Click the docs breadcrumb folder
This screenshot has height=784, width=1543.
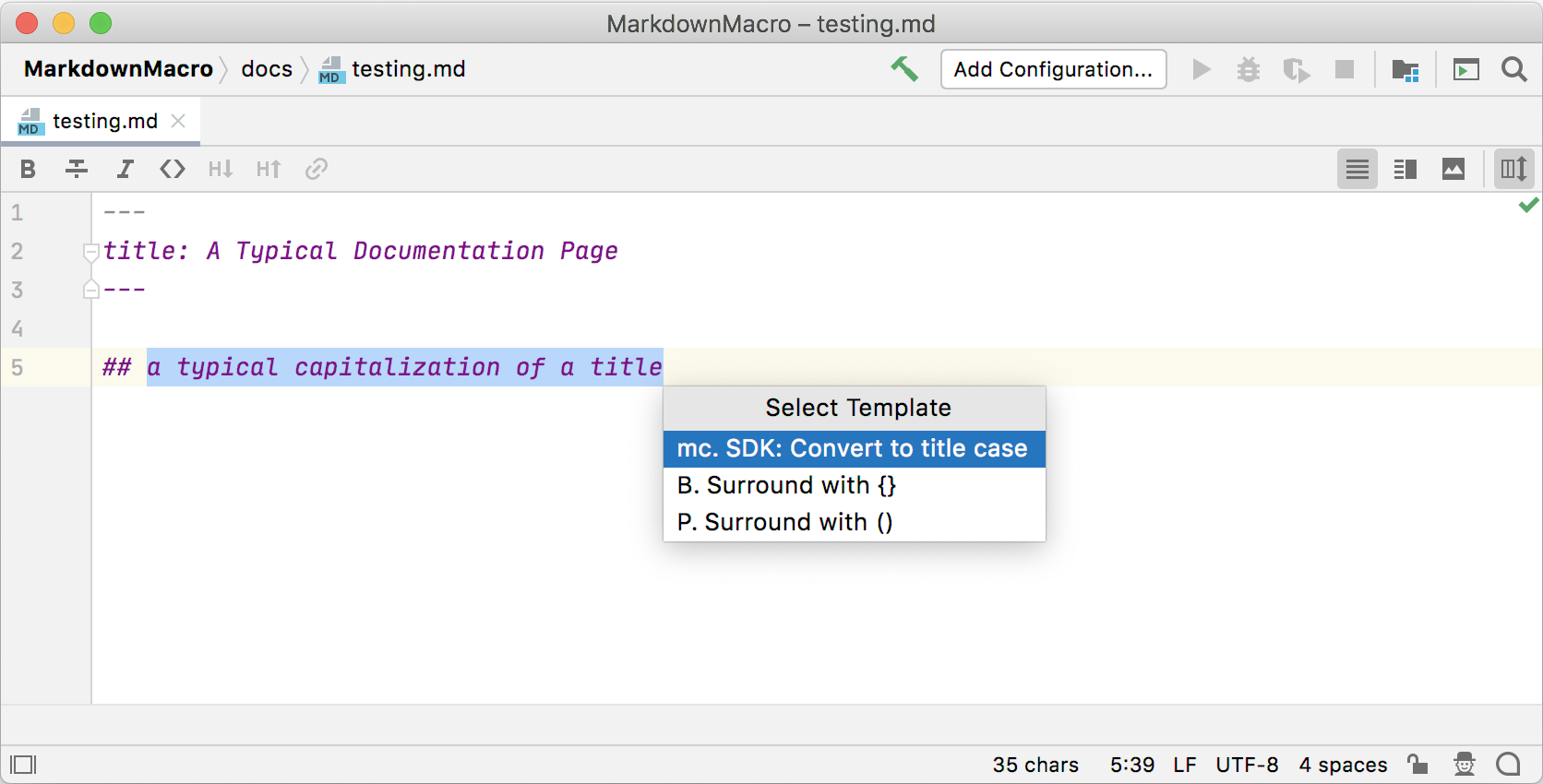pos(267,69)
